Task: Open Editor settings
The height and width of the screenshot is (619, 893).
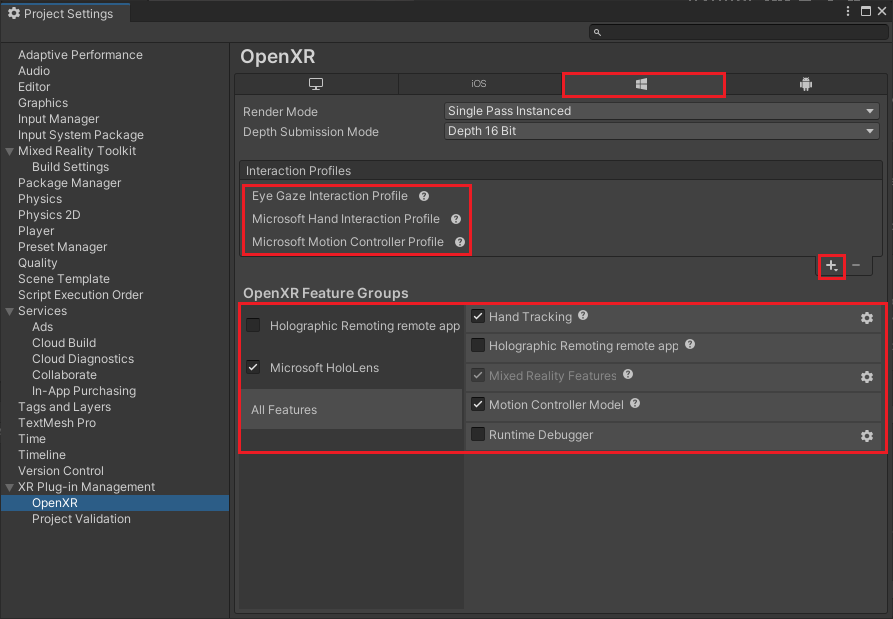Action: pyautogui.click(x=34, y=87)
